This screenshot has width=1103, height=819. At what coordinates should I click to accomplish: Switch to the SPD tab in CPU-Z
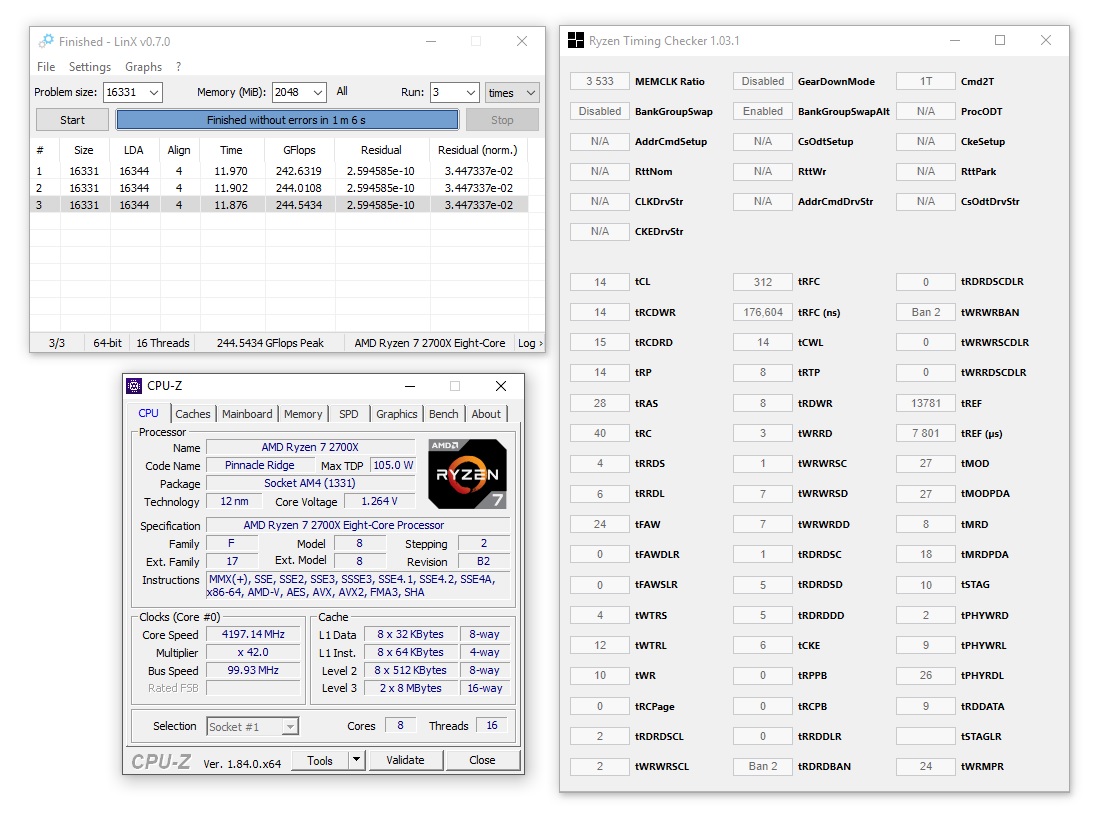pyautogui.click(x=348, y=414)
